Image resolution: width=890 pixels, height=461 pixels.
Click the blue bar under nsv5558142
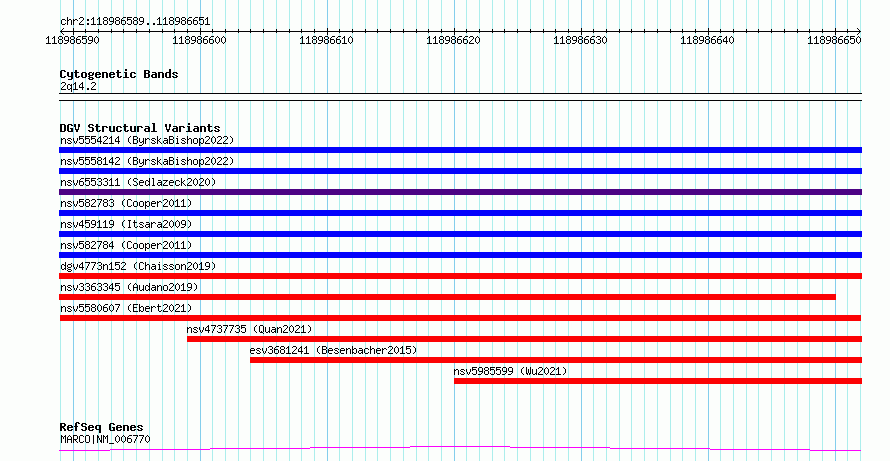460,171
